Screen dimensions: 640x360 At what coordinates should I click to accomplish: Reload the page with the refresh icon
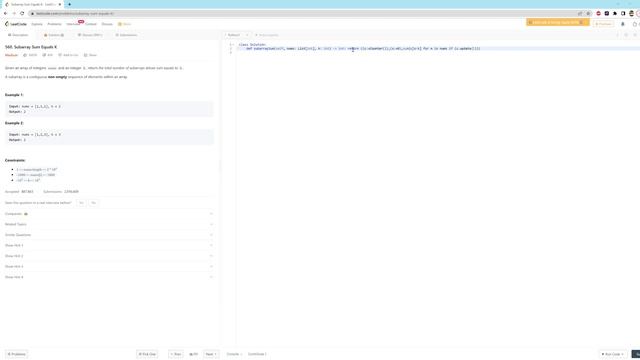[22, 13]
